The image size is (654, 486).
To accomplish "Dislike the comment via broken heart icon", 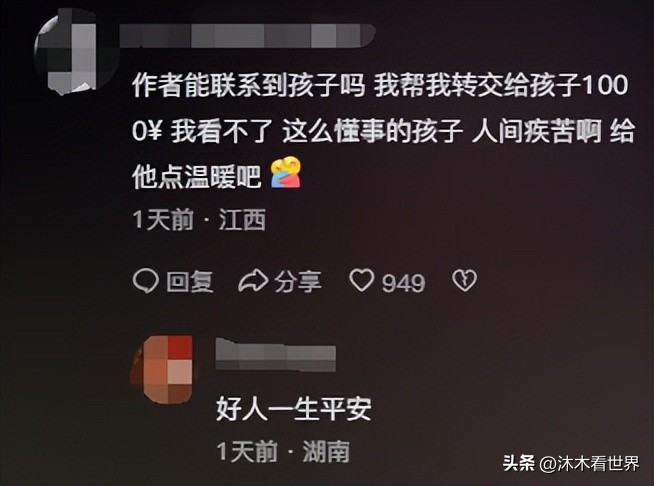I will point(464,280).
